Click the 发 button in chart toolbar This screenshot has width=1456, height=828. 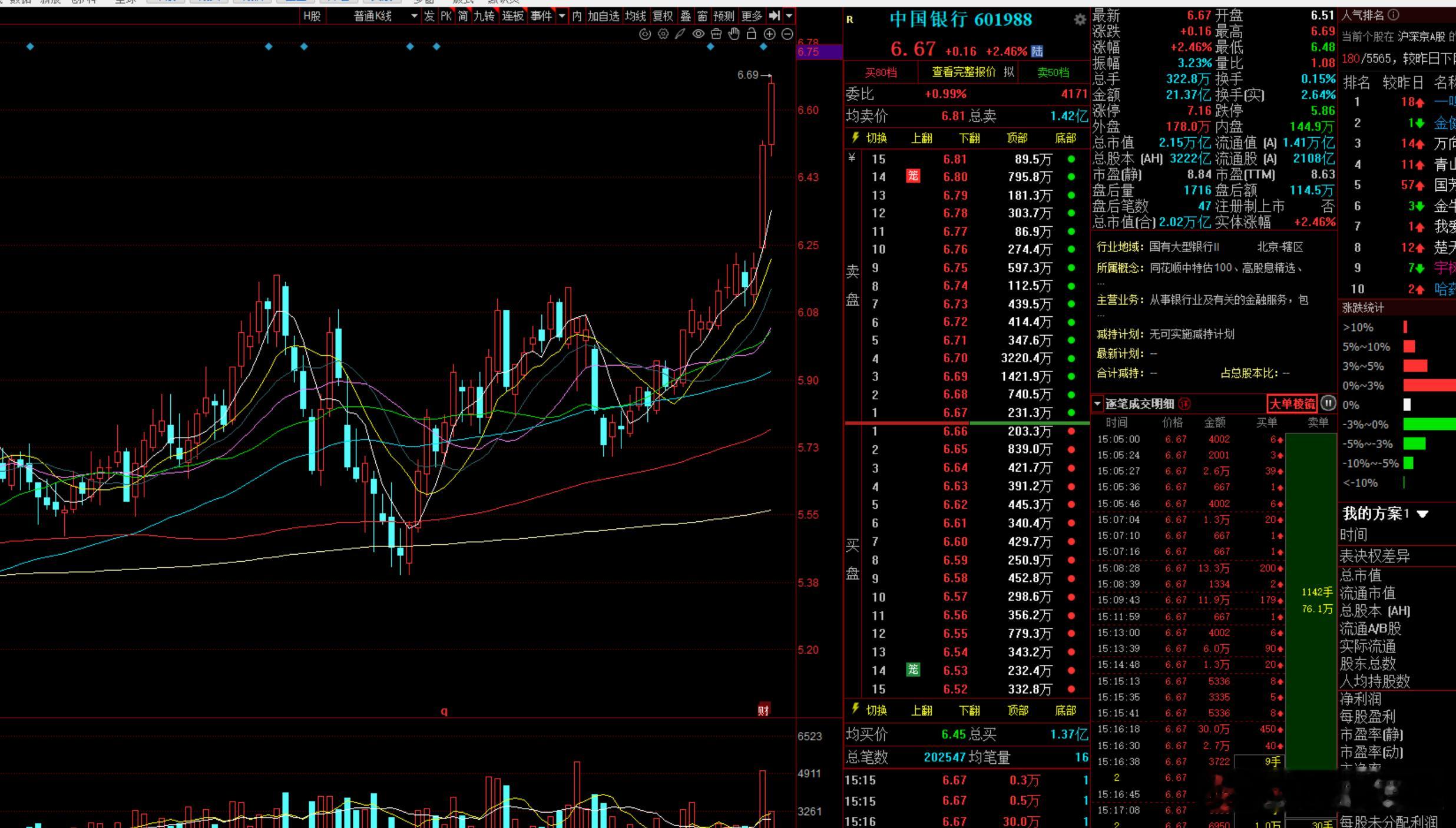coord(429,16)
